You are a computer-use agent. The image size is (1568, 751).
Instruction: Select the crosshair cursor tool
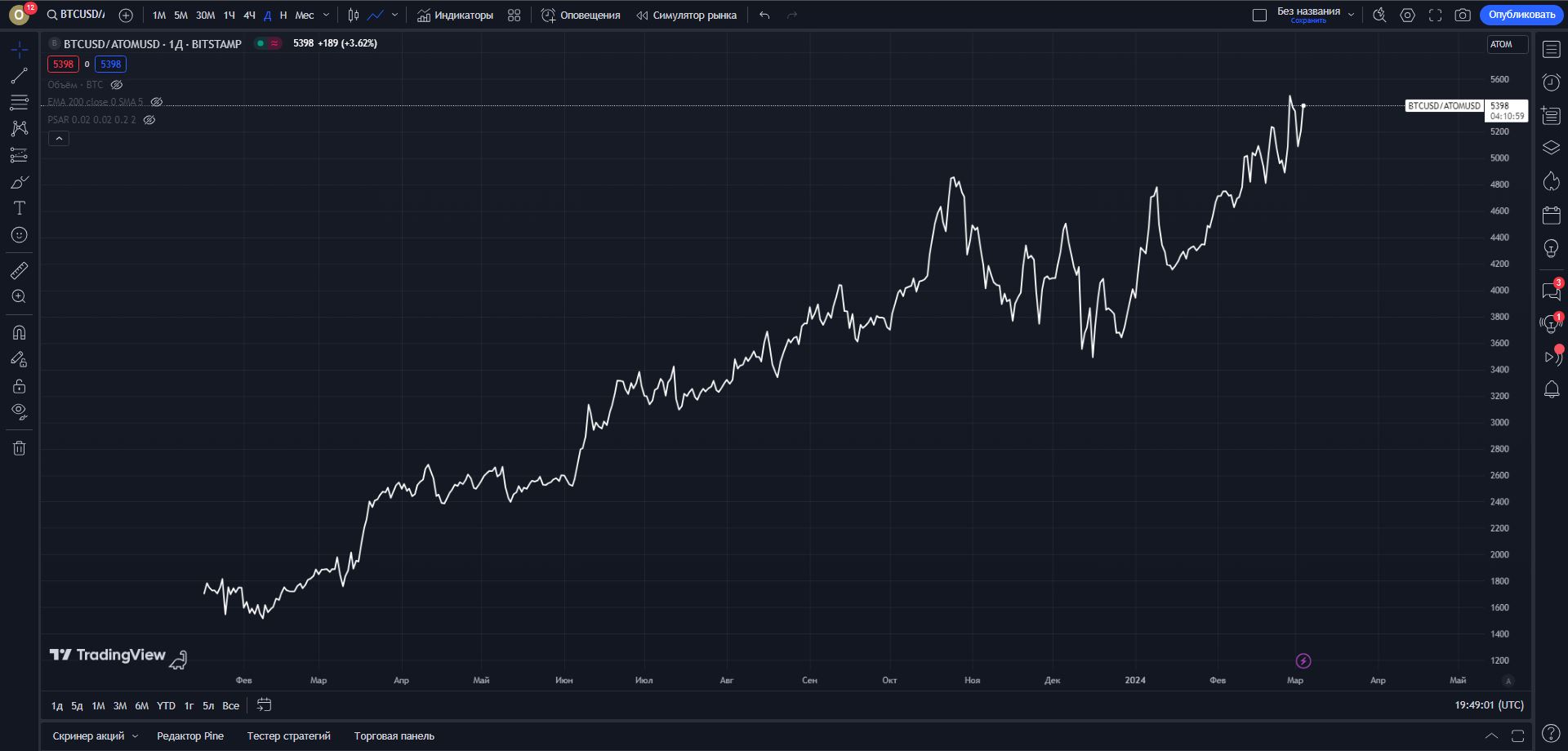20,50
